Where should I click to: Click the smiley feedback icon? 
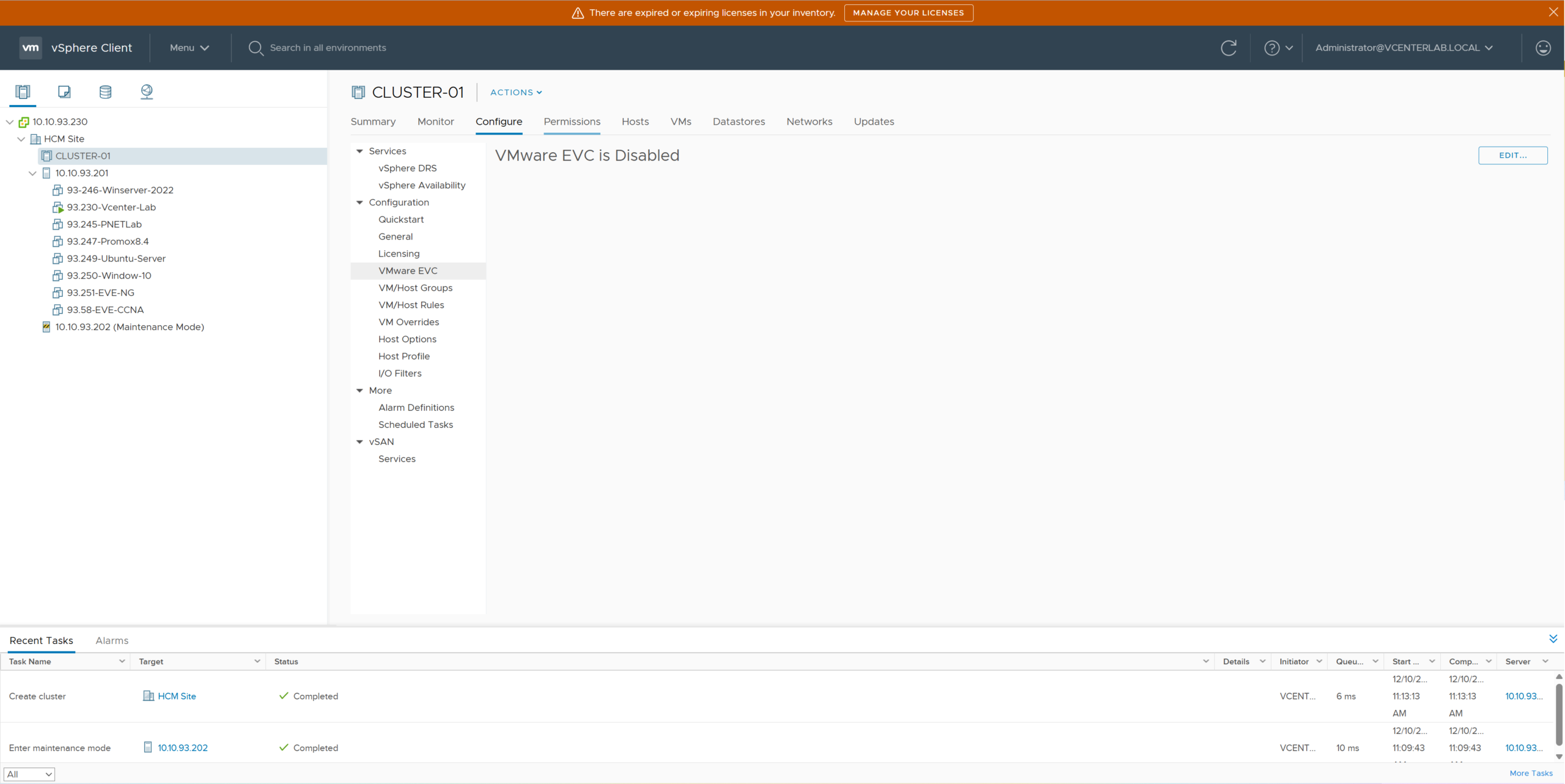point(1543,48)
